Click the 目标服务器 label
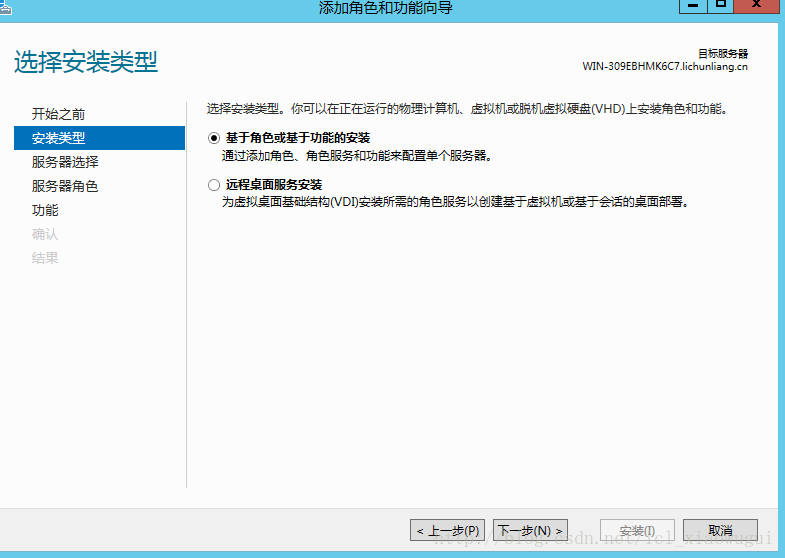The width and height of the screenshot is (785, 558). (x=723, y=54)
